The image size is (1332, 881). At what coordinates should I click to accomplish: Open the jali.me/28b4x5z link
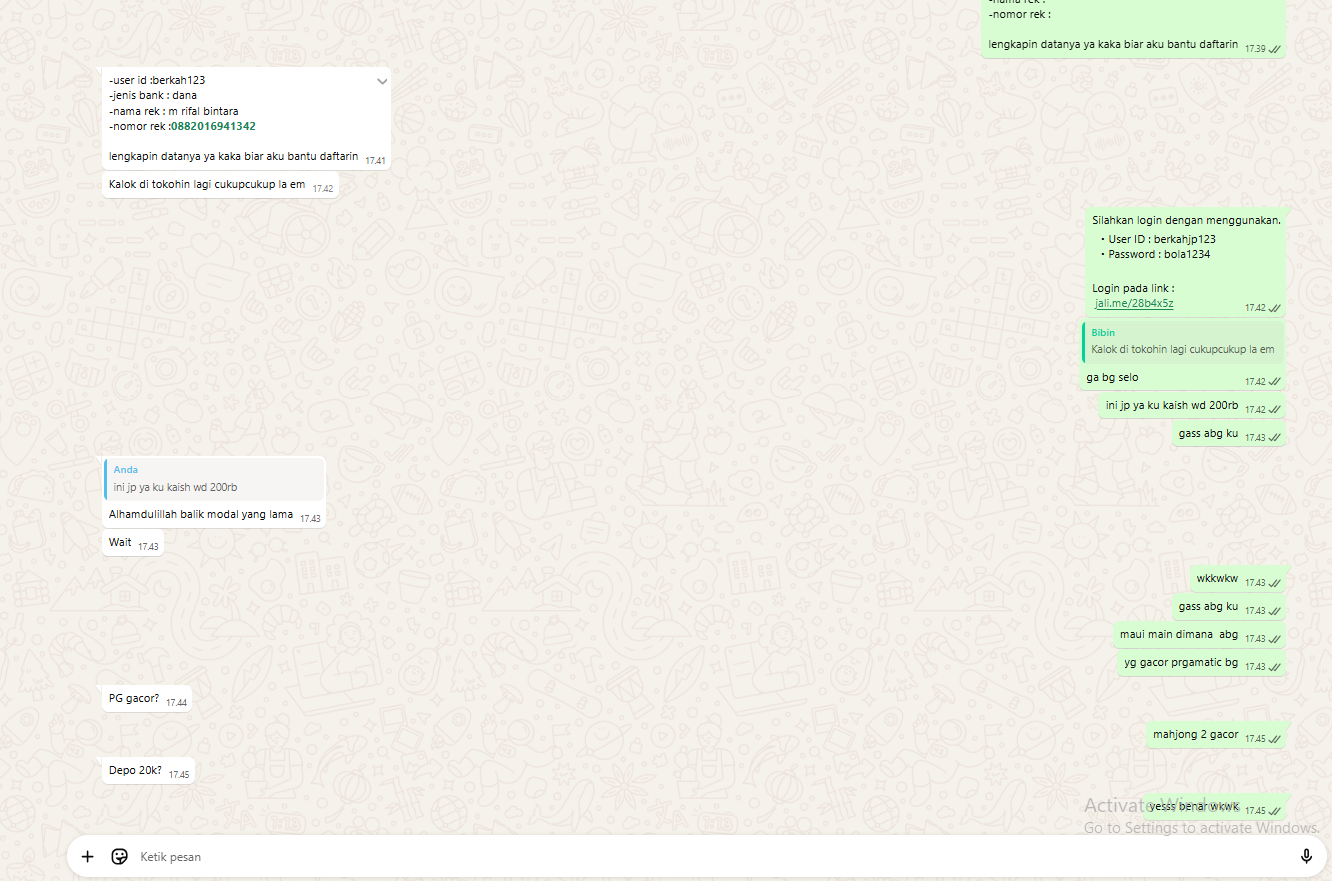1135,303
